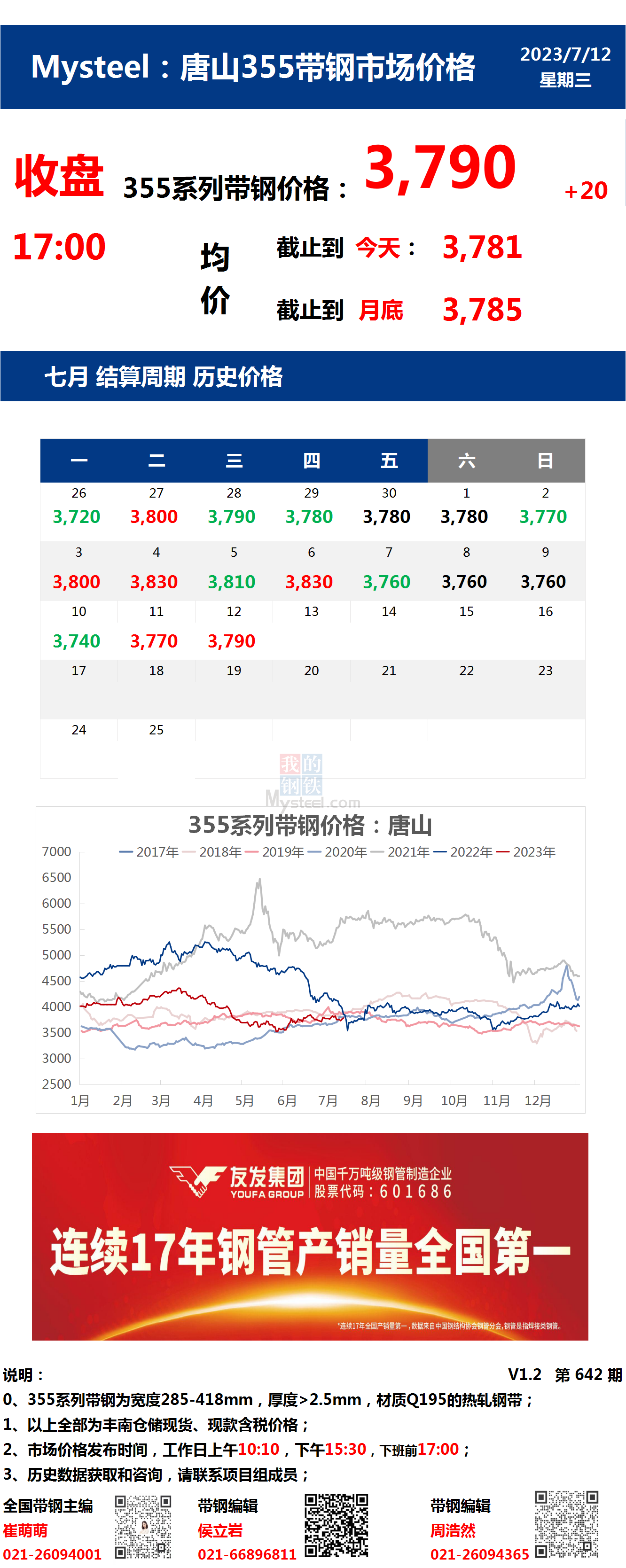Viewport: 626px width, 1568px height.
Task: Click the 月底 average price 3,785
Action: [x=482, y=311]
